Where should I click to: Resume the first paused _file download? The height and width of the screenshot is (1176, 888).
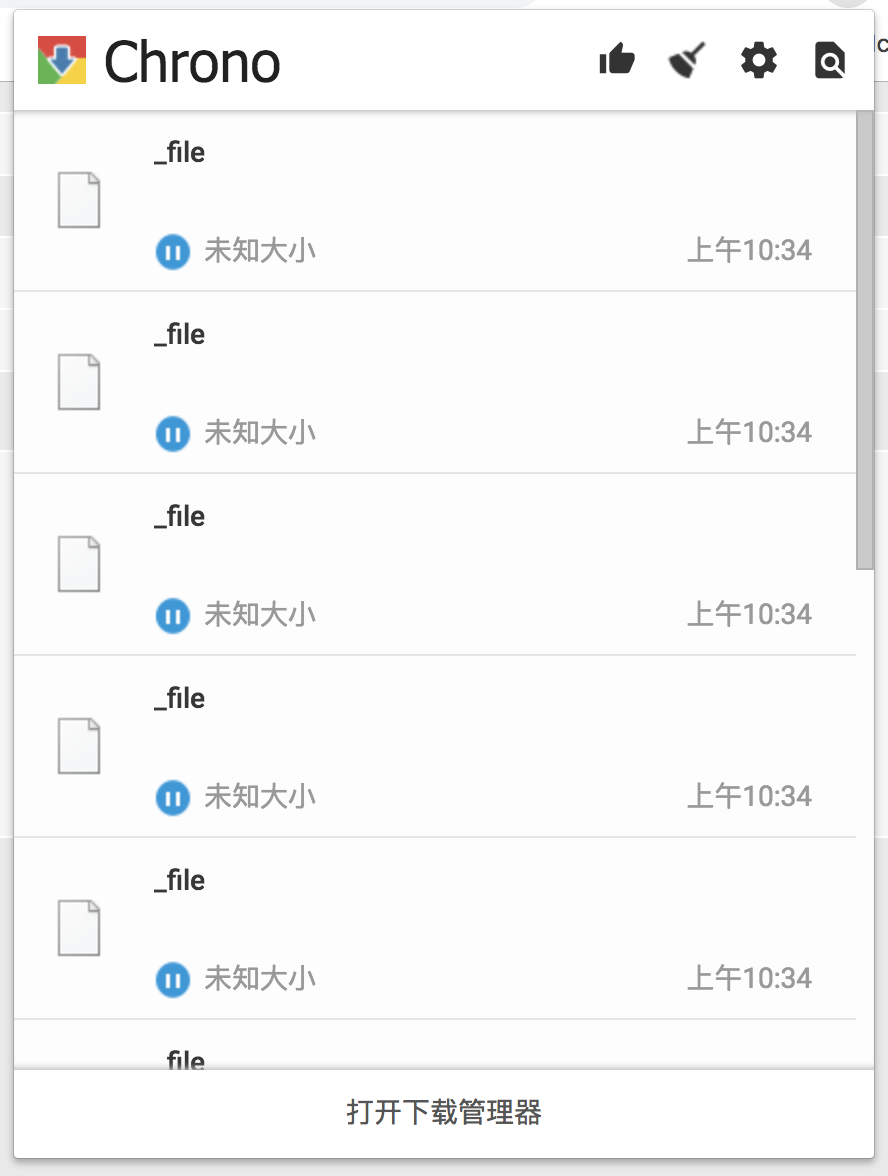[x=172, y=251]
